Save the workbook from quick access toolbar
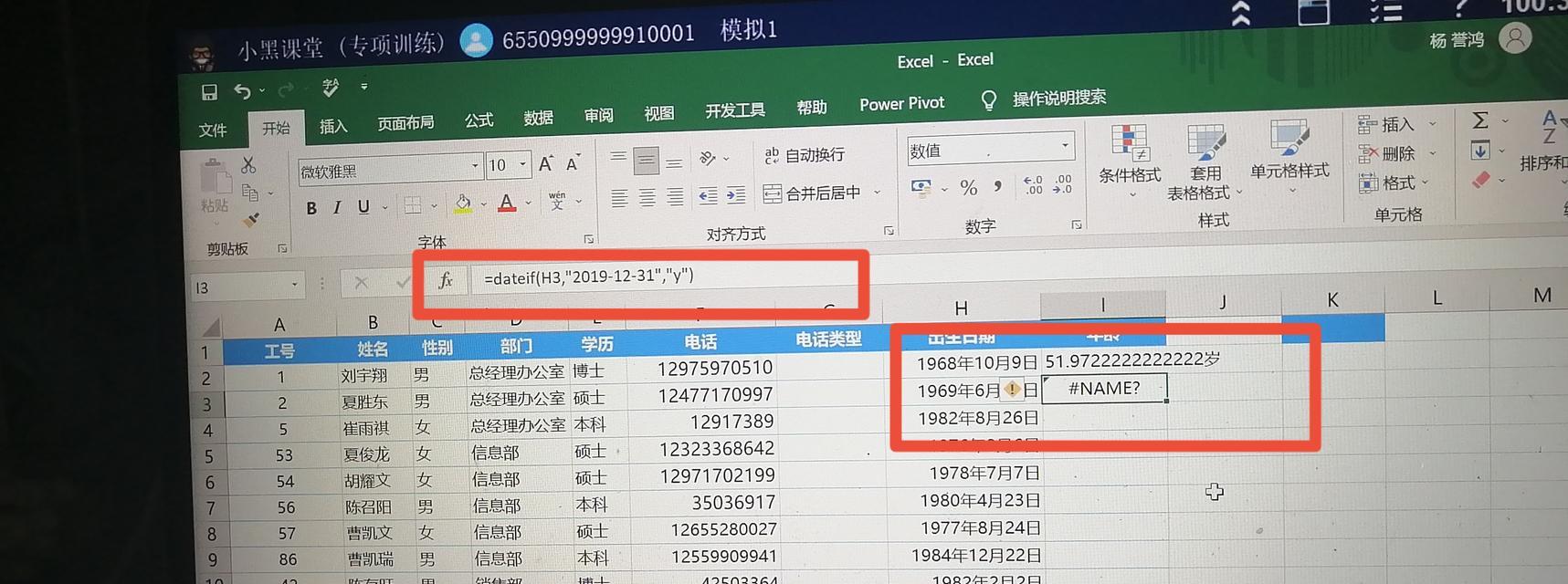1568x584 pixels. pyautogui.click(x=209, y=91)
